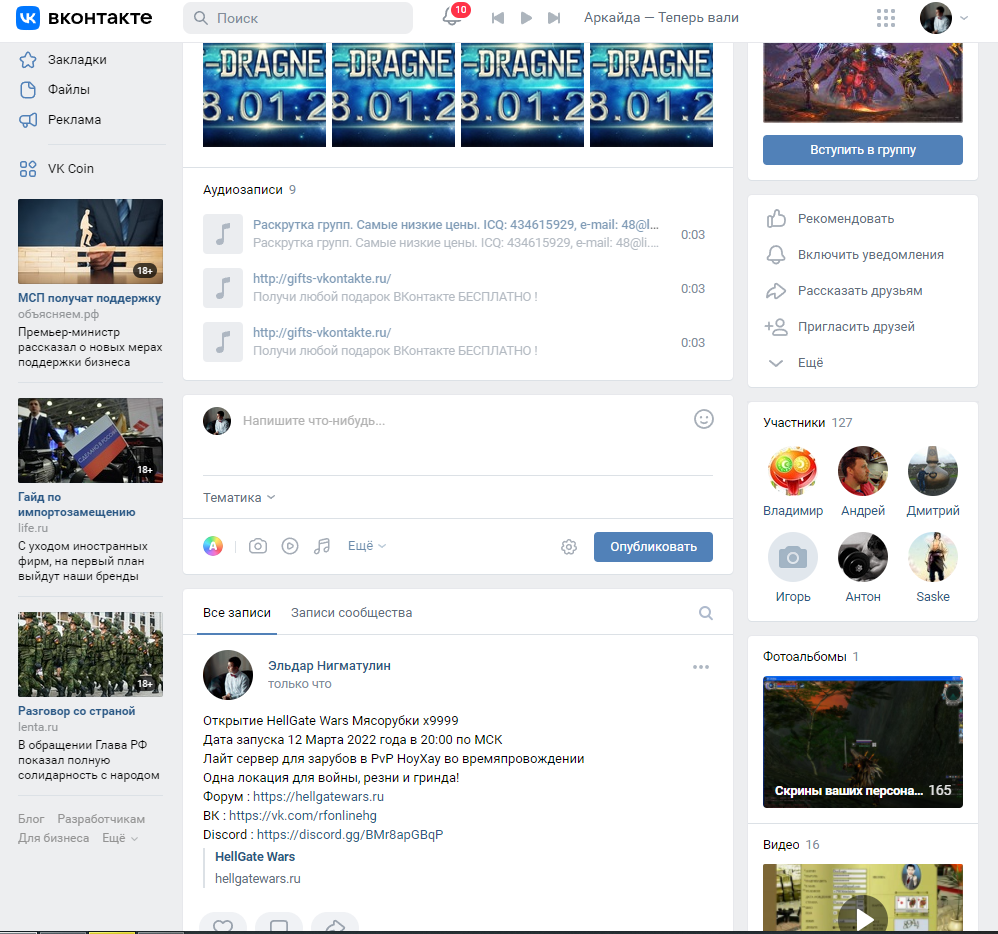
Task: Skip to previous track in header player
Action: coord(498,18)
